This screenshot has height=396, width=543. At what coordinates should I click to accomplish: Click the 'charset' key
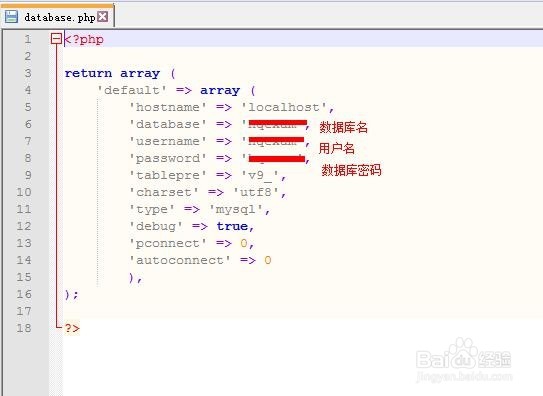[164, 192]
